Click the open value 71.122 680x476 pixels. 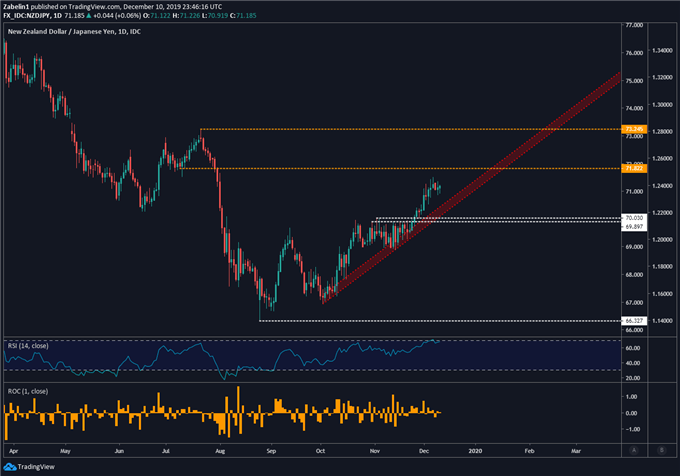coord(160,16)
